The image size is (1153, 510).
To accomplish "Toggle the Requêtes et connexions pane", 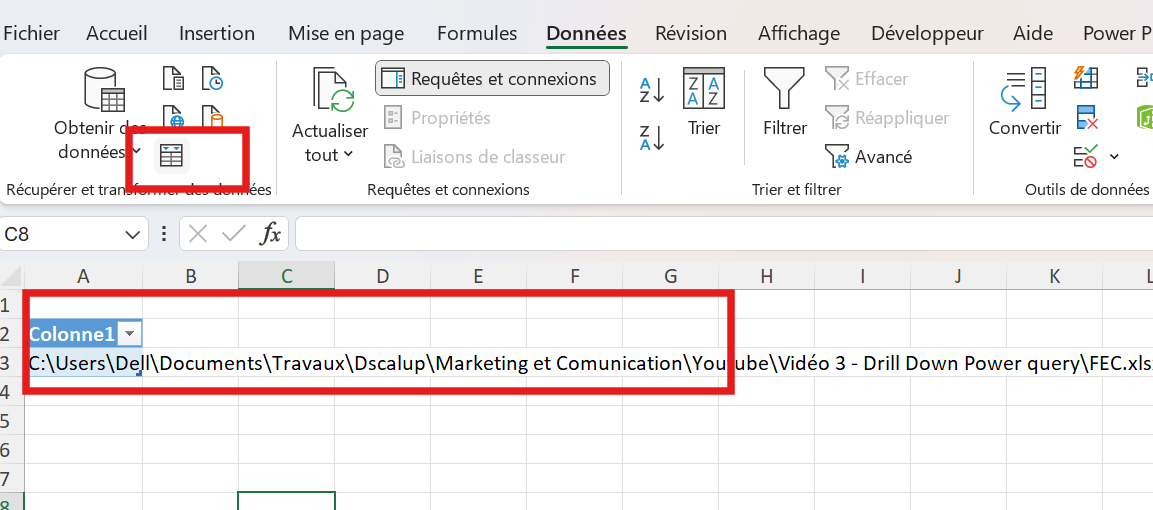I will coord(492,79).
